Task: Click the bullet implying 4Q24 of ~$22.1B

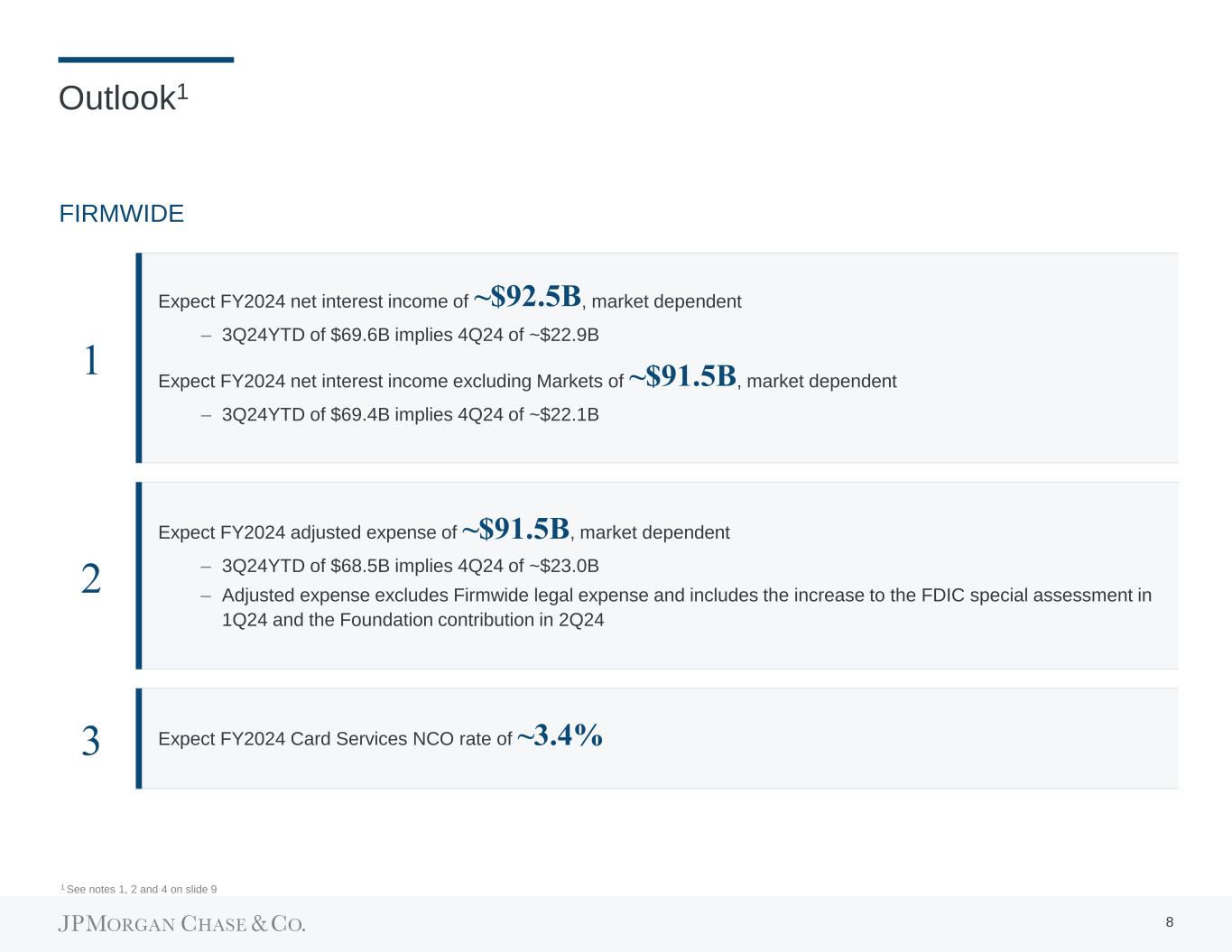Action: click(410, 415)
